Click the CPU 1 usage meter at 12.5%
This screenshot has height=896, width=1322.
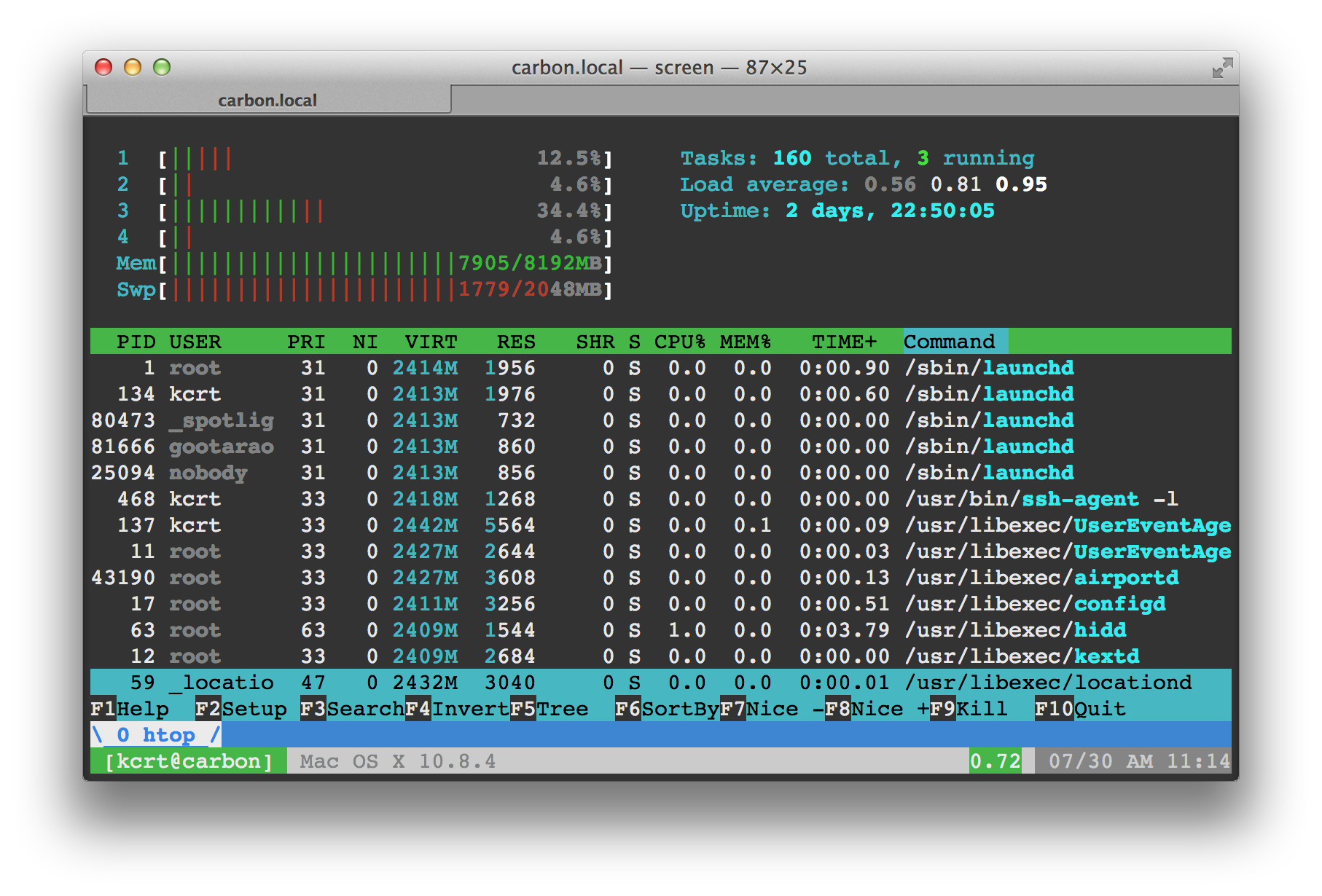[364, 158]
